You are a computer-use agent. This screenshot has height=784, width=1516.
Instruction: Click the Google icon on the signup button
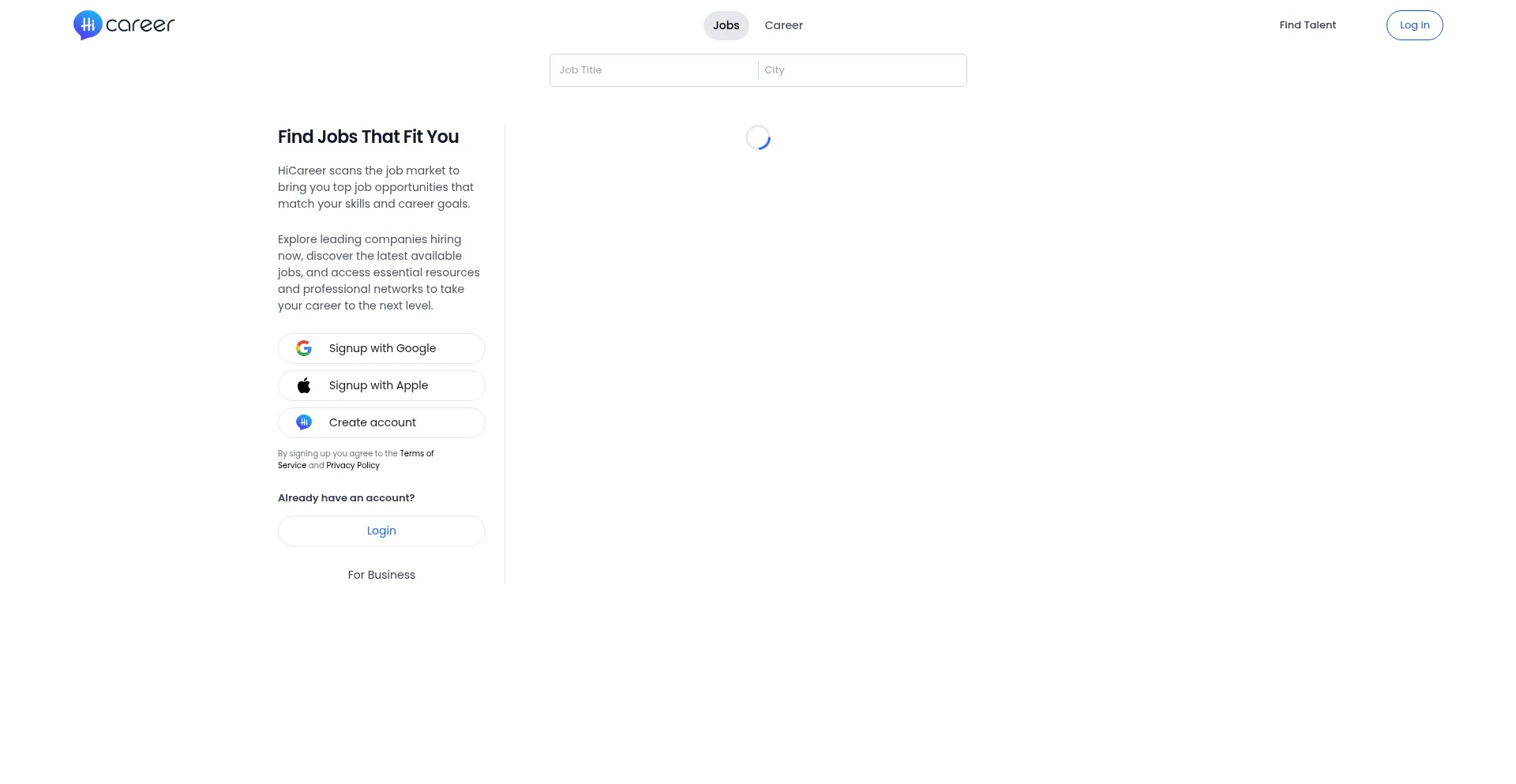pyautogui.click(x=304, y=348)
